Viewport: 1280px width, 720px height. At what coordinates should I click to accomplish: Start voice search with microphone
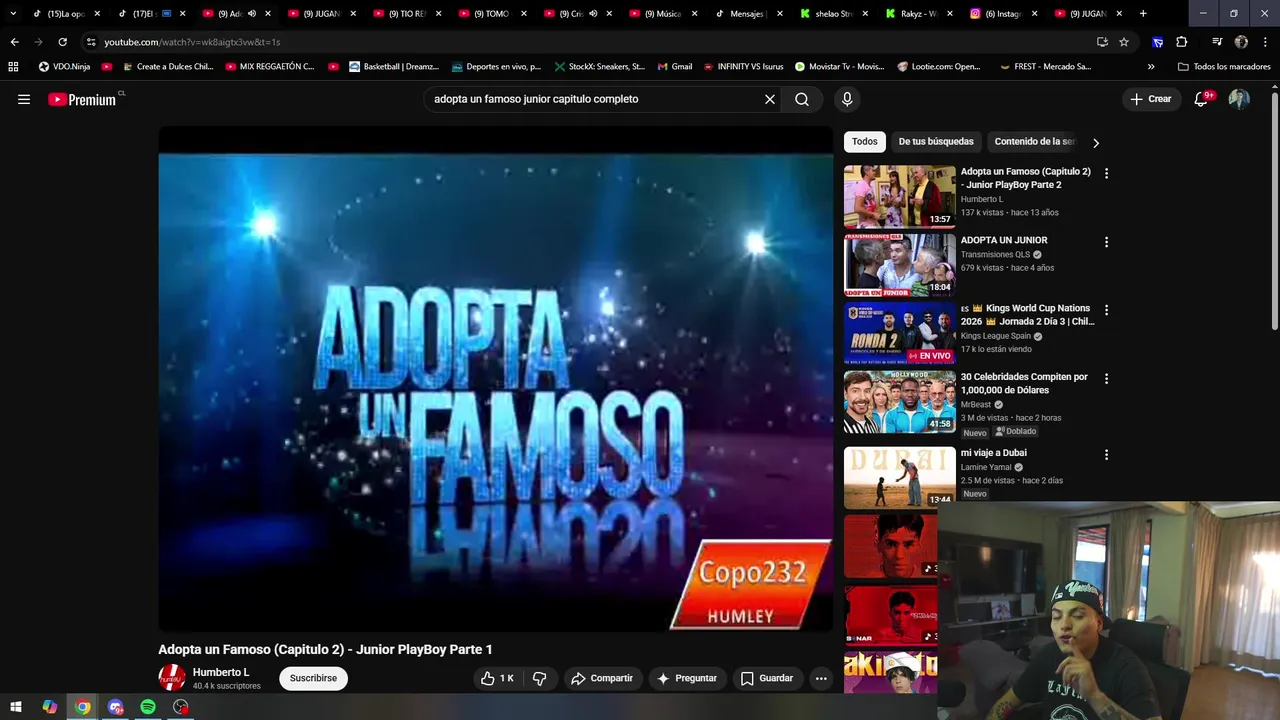click(x=847, y=99)
